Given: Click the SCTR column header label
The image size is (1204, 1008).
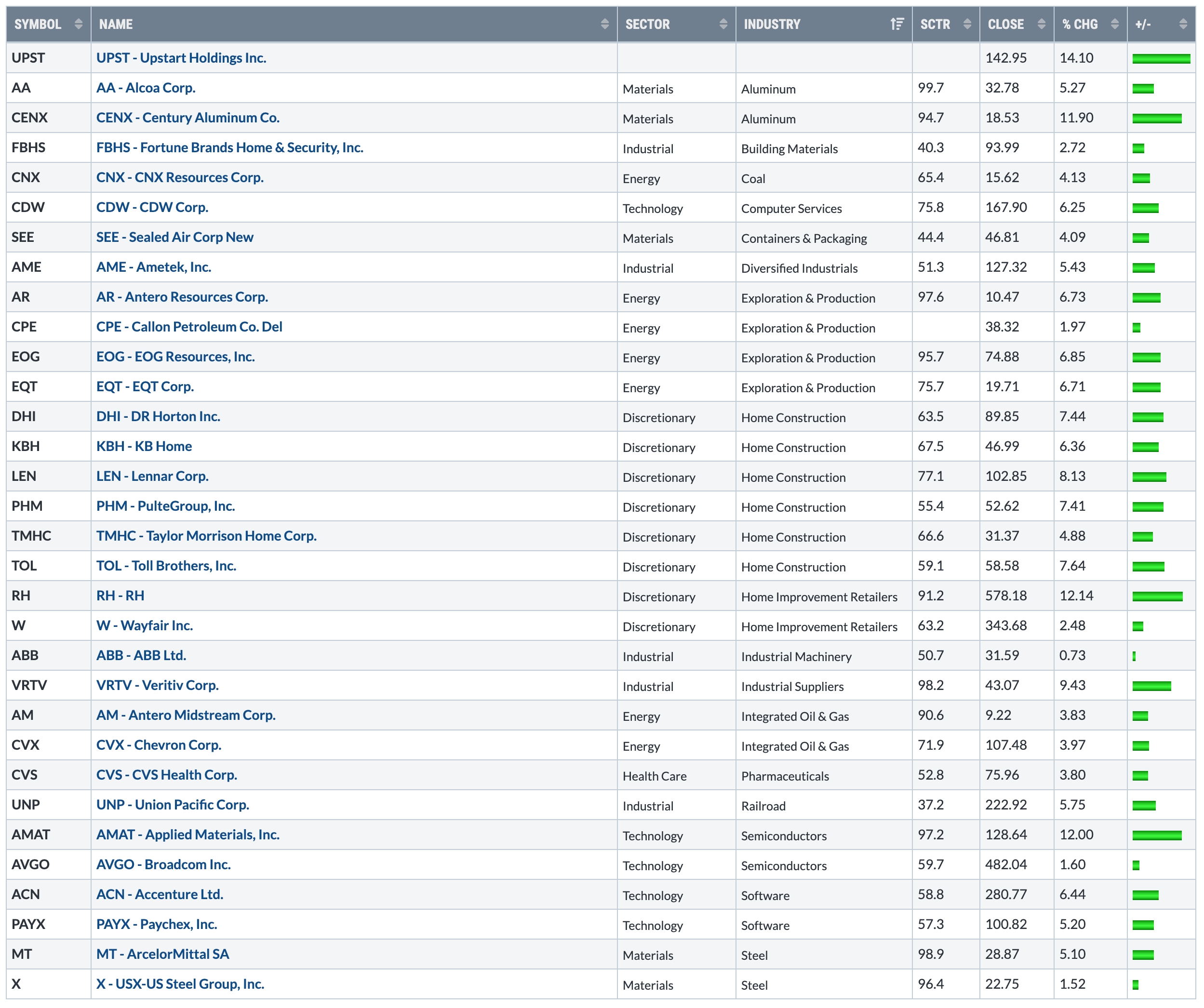Looking at the screenshot, I should [x=935, y=24].
